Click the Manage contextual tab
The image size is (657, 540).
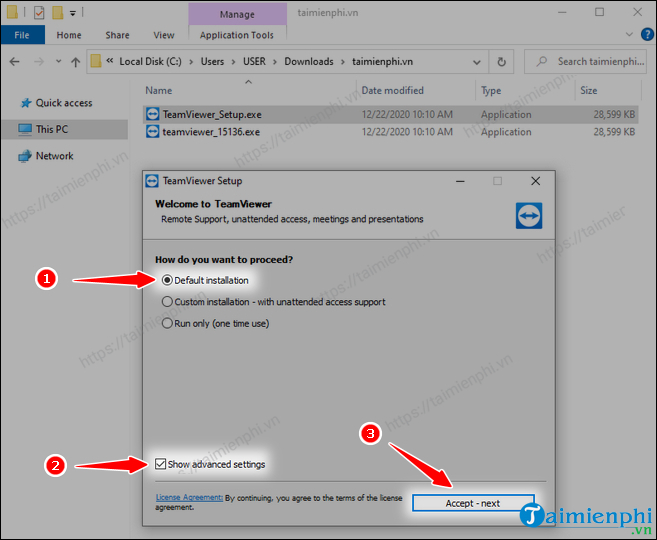click(238, 14)
